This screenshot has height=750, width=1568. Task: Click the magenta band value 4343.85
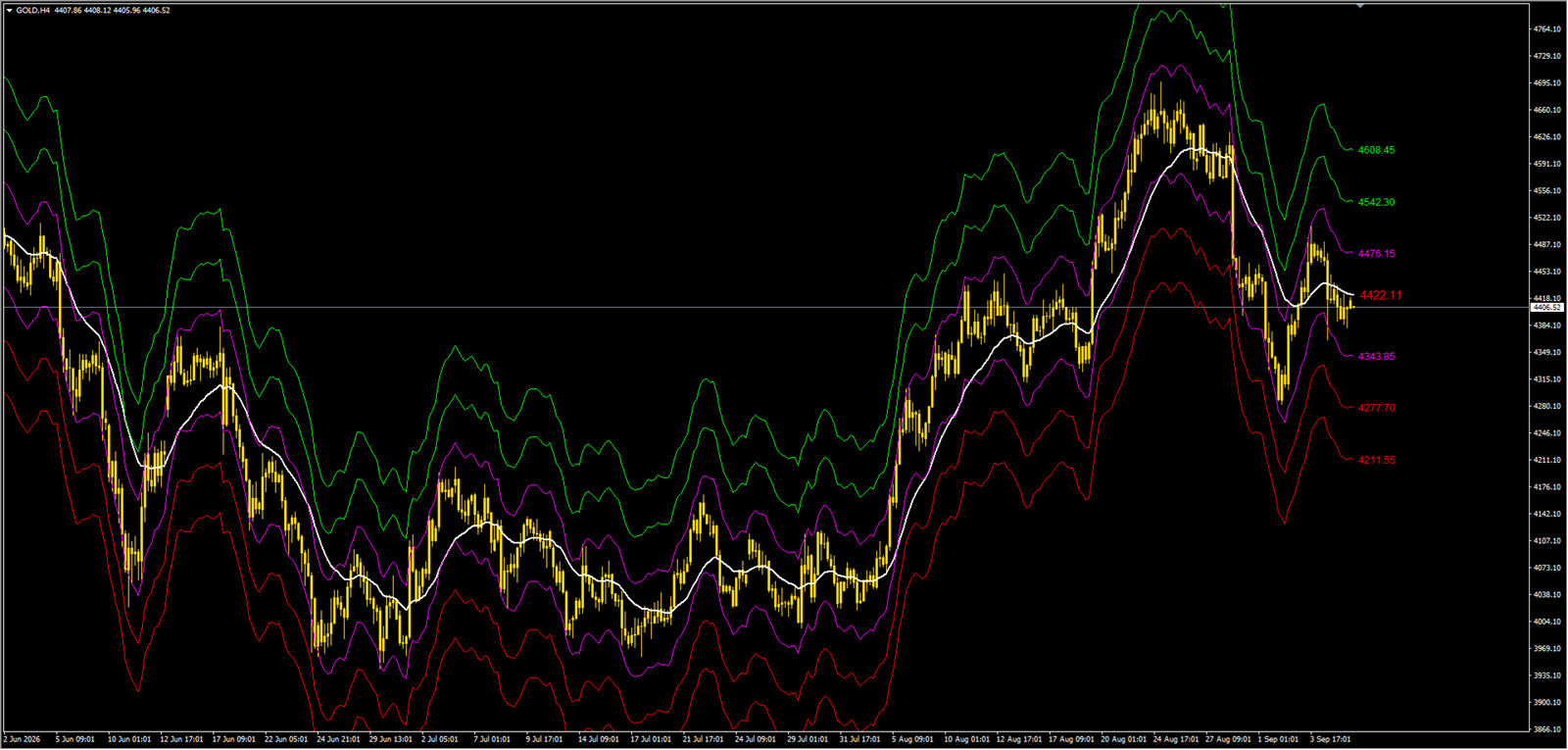click(1376, 356)
